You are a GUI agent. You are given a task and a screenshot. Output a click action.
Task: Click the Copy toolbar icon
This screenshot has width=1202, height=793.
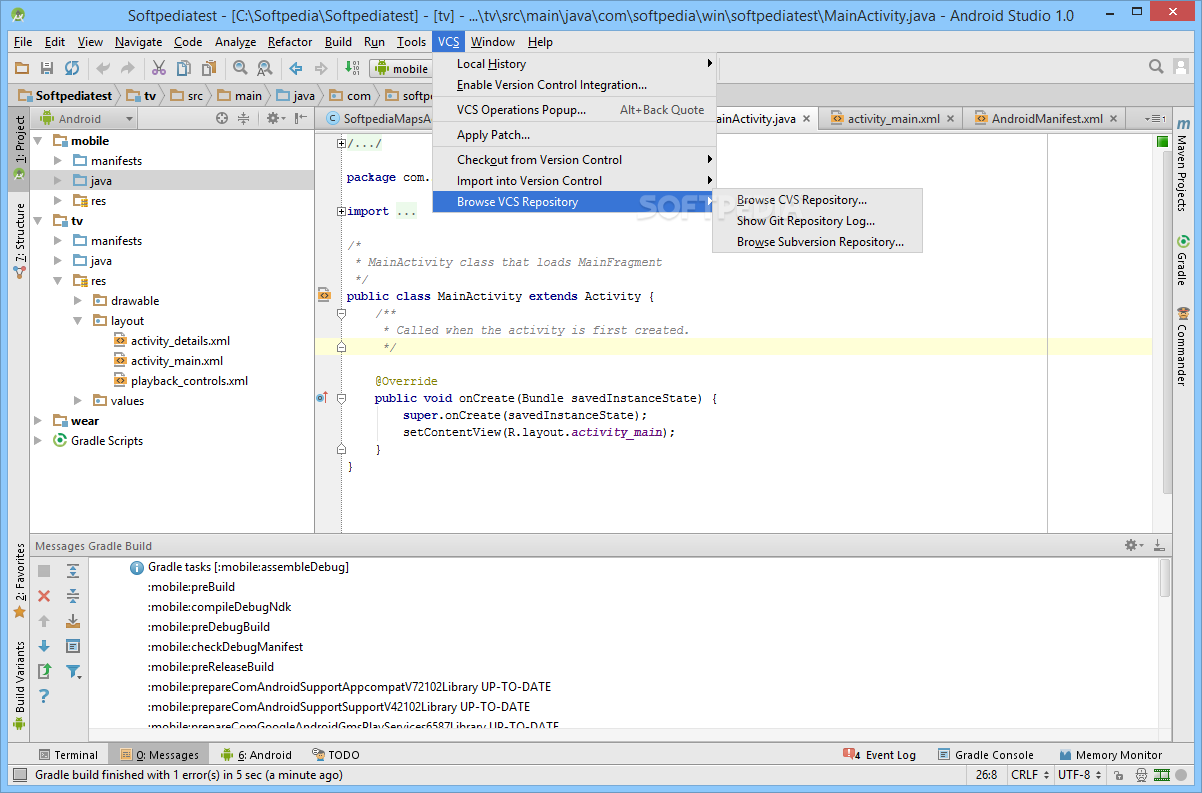tap(184, 68)
